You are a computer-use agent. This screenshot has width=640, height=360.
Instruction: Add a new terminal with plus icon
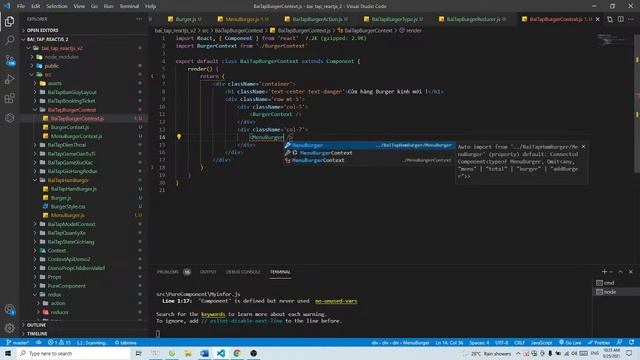pyautogui.click(x=604, y=271)
